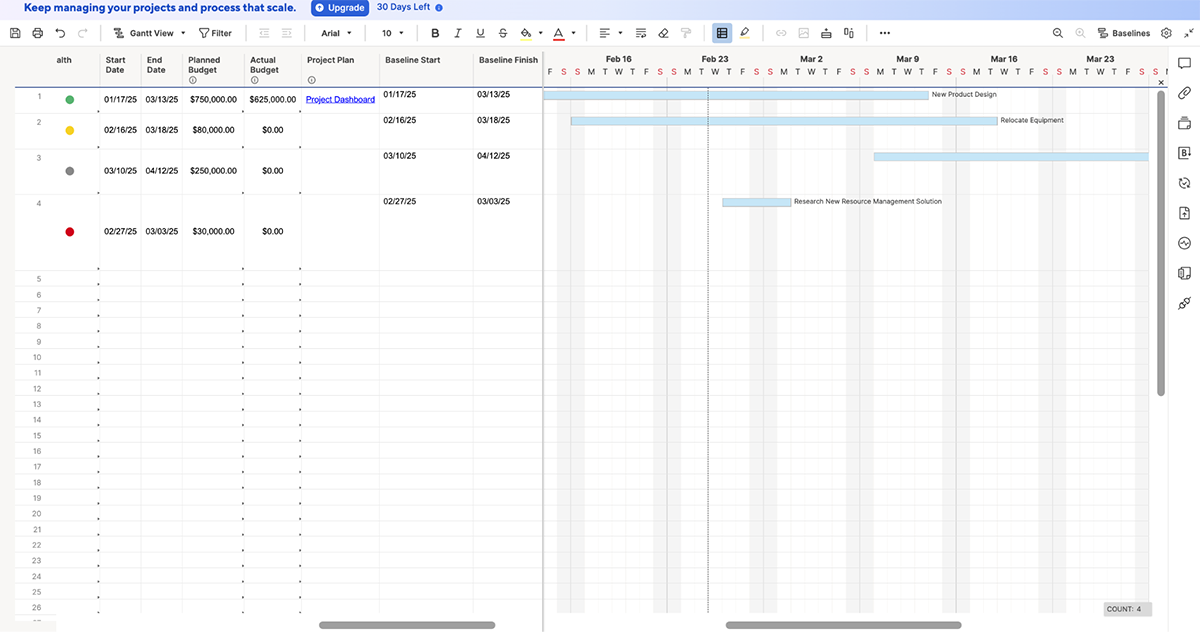Click the insert image icon
The width and height of the screenshot is (1200, 632).
[x=803, y=32]
